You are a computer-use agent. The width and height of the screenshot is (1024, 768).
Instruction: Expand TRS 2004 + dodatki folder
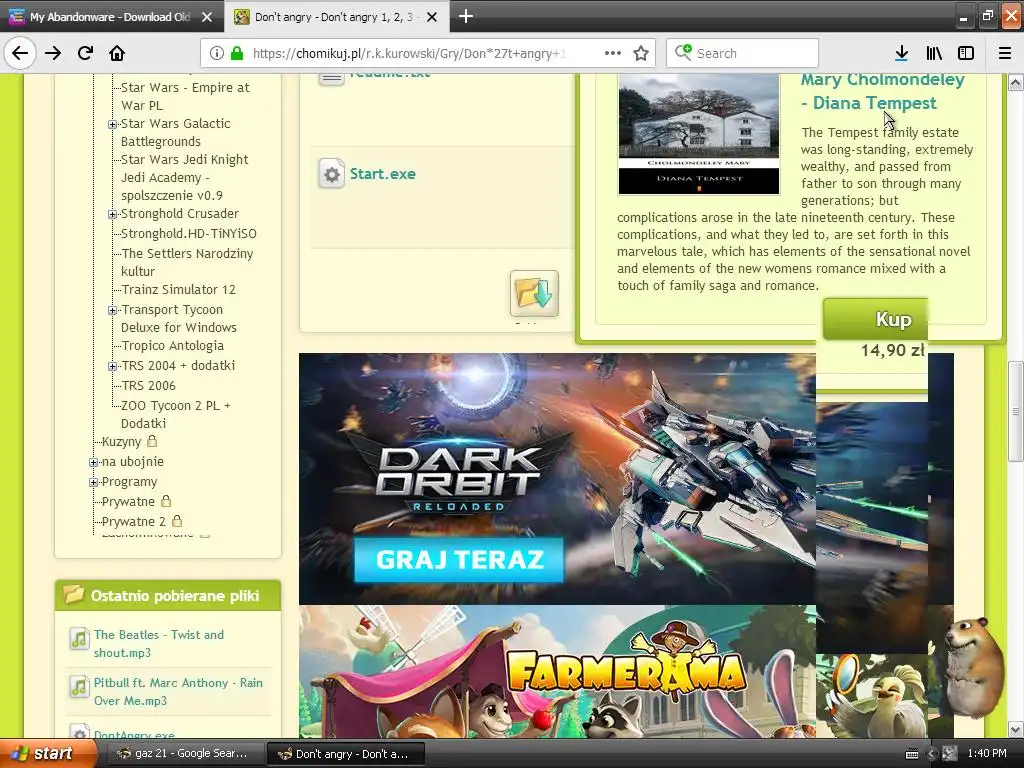click(112, 366)
